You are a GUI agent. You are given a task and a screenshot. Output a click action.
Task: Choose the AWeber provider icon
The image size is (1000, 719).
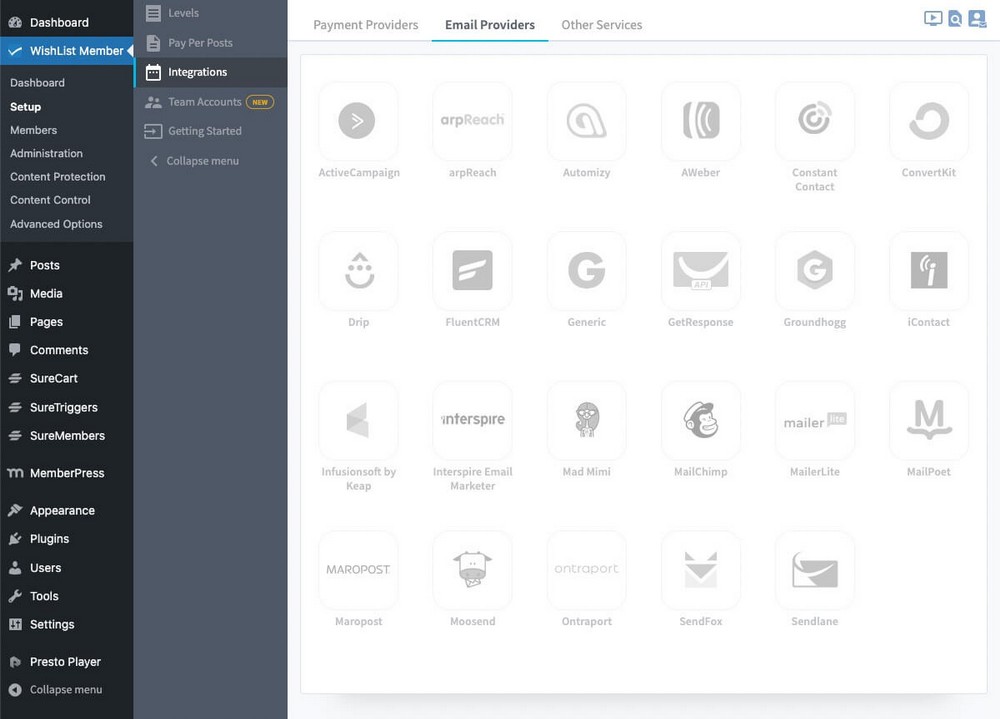(700, 121)
